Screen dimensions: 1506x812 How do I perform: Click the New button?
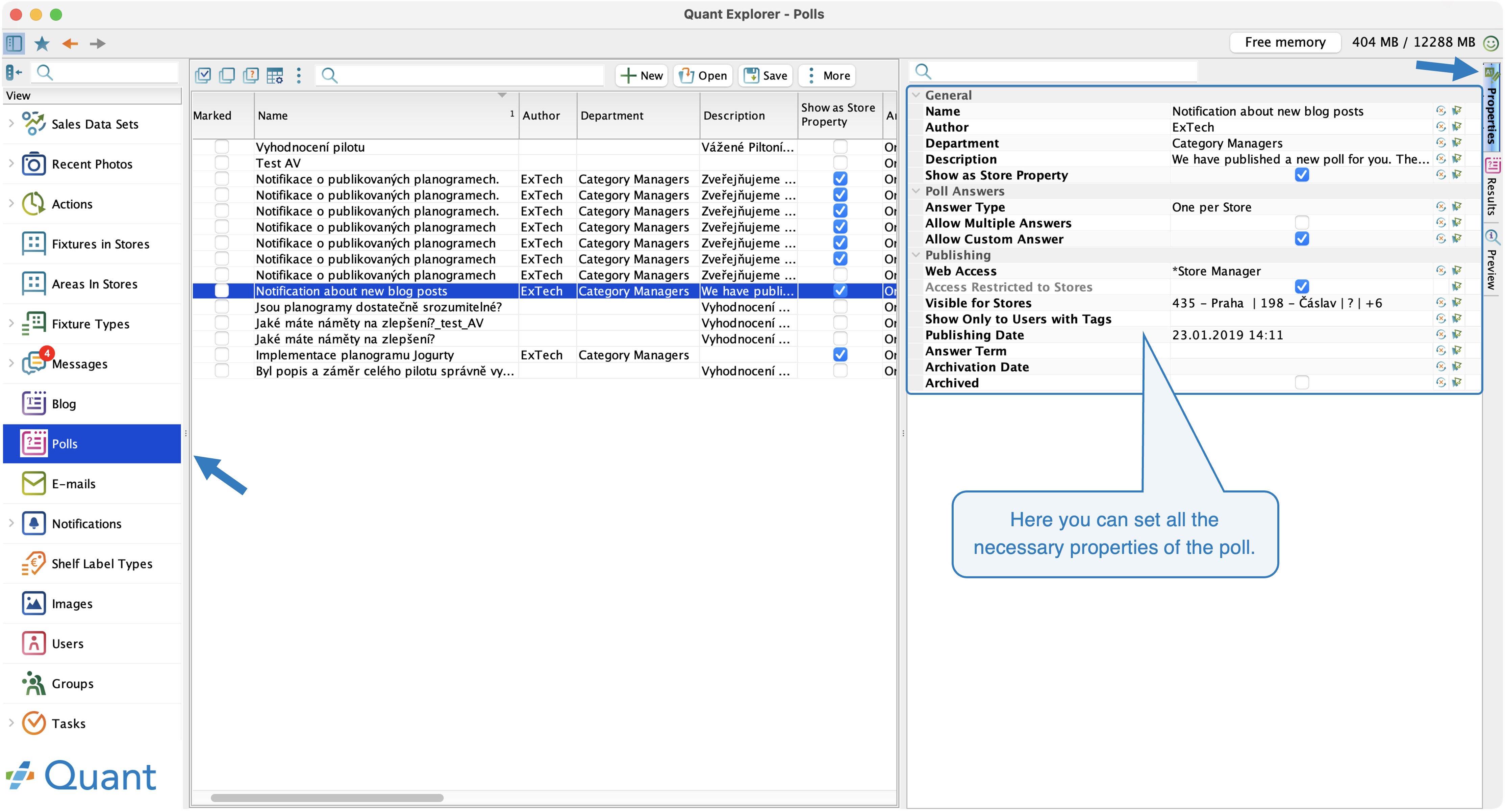point(641,75)
